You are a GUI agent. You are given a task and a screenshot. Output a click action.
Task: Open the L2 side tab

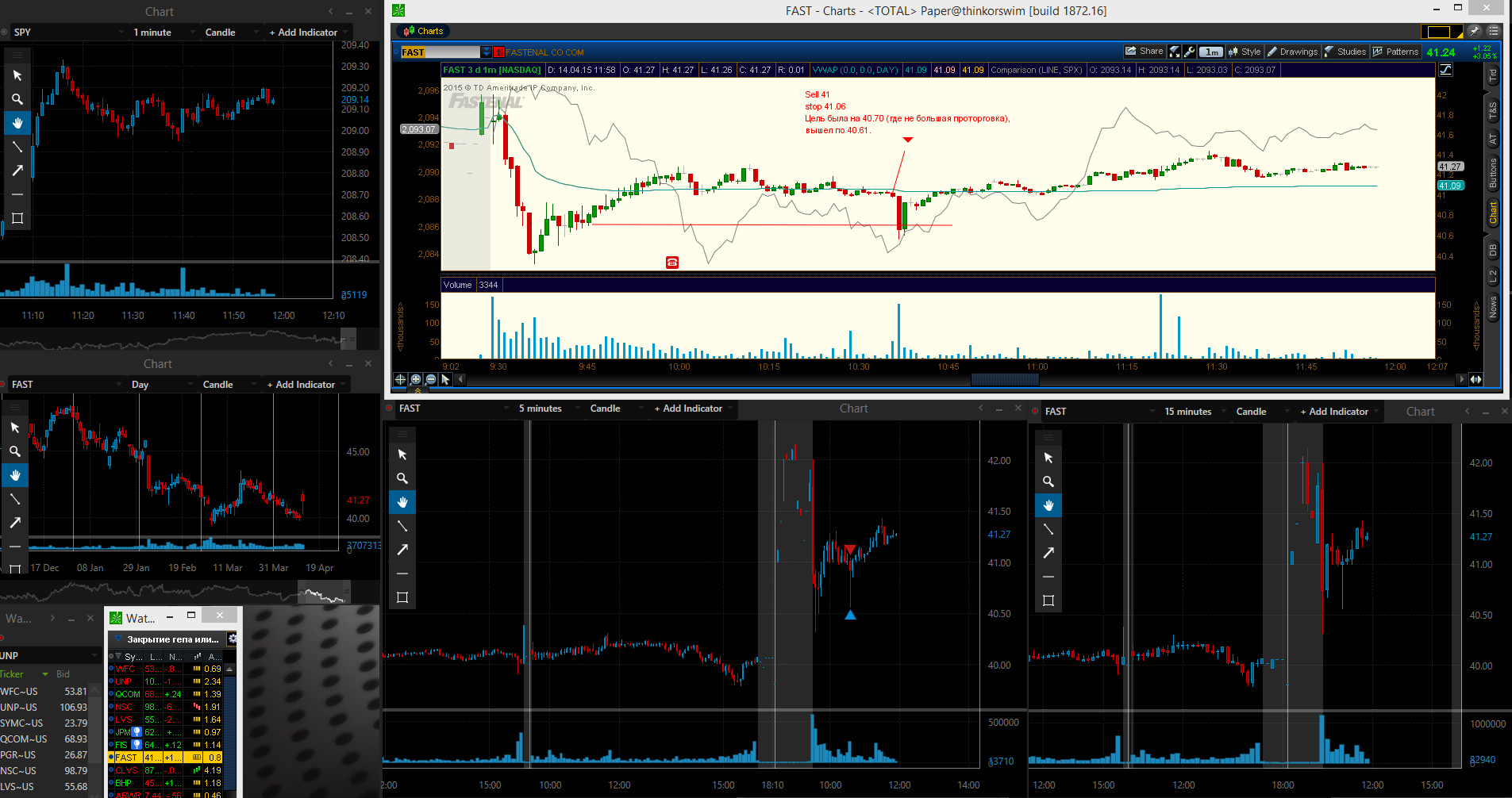[1492, 276]
